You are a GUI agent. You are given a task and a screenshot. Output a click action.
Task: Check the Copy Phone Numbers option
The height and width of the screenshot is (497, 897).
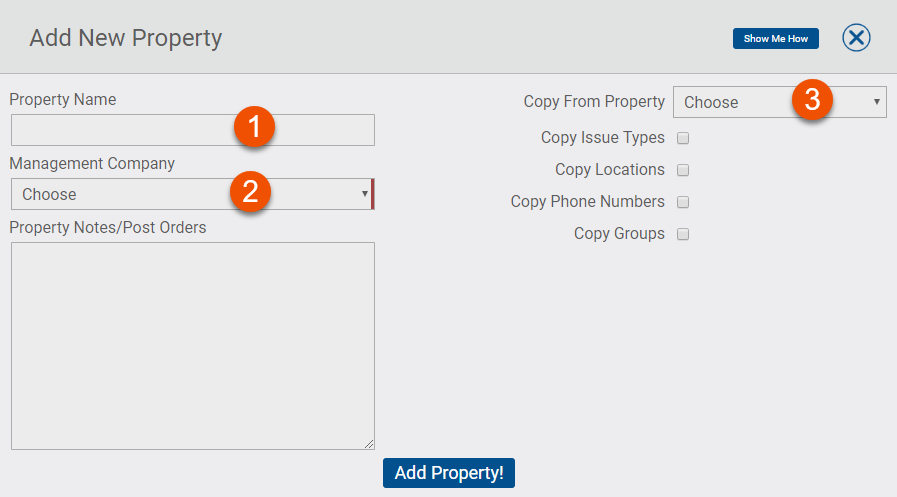tap(684, 202)
